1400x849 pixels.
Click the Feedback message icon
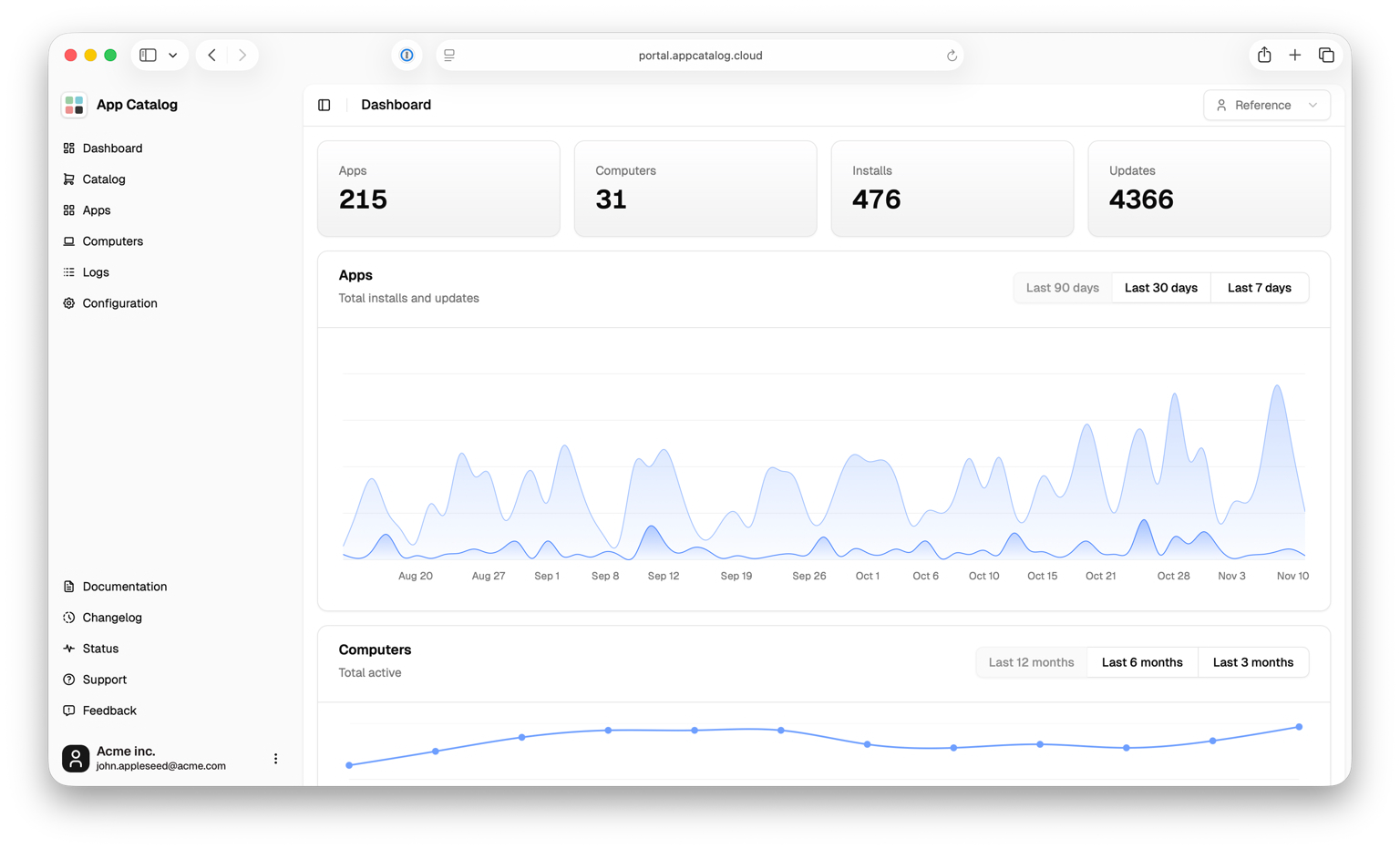point(68,711)
